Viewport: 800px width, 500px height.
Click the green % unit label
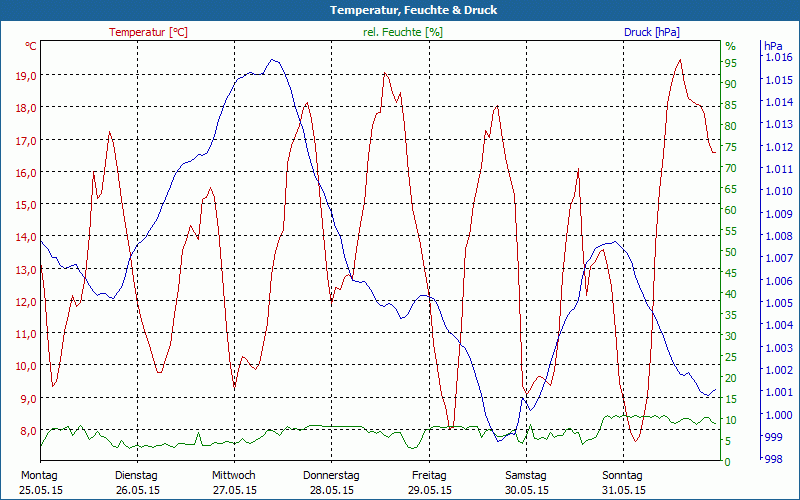[x=730, y=46]
